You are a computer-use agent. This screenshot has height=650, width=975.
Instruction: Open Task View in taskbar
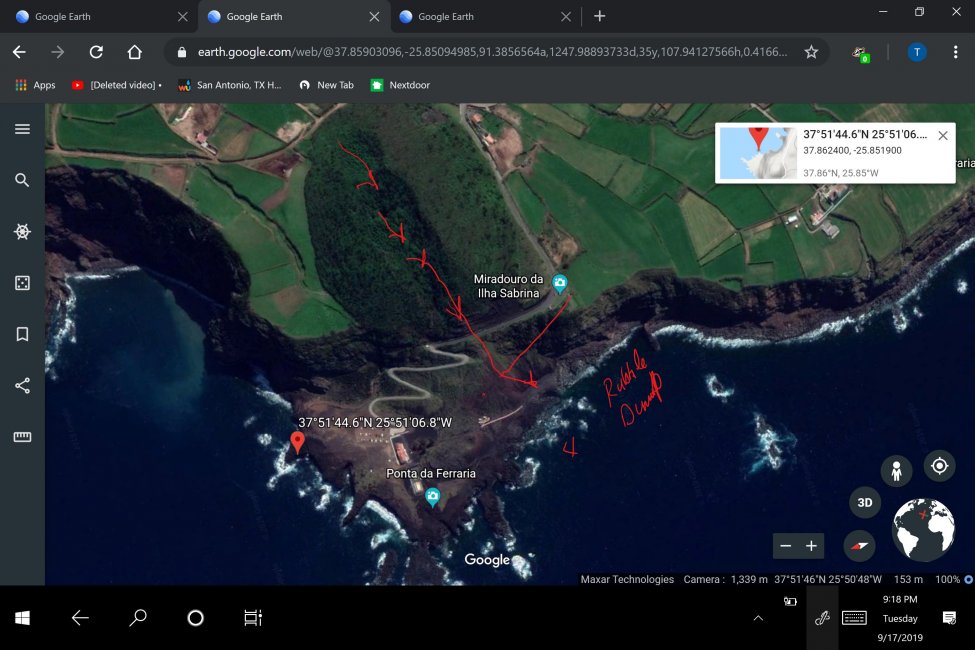pyautogui.click(x=253, y=618)
